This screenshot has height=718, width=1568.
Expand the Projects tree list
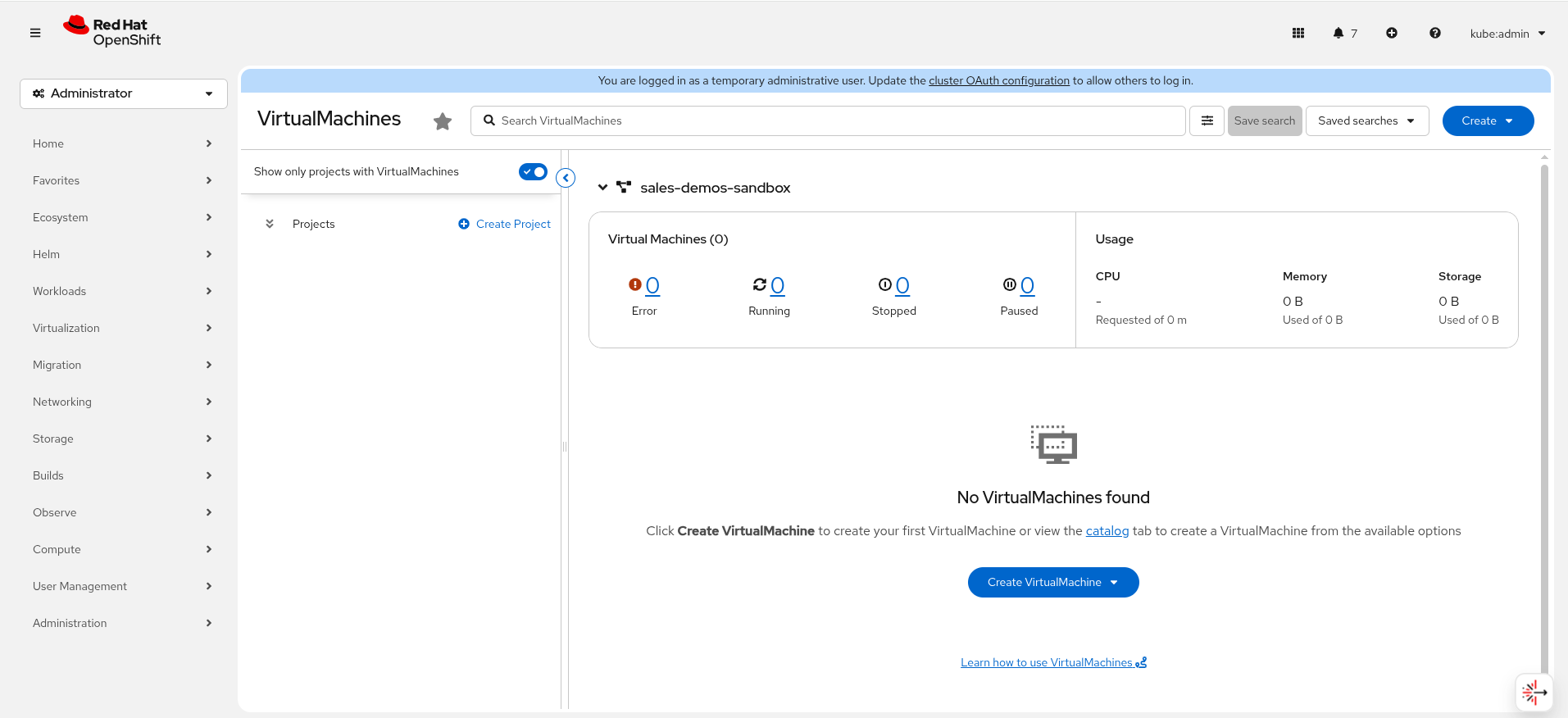tap(270, 224)
